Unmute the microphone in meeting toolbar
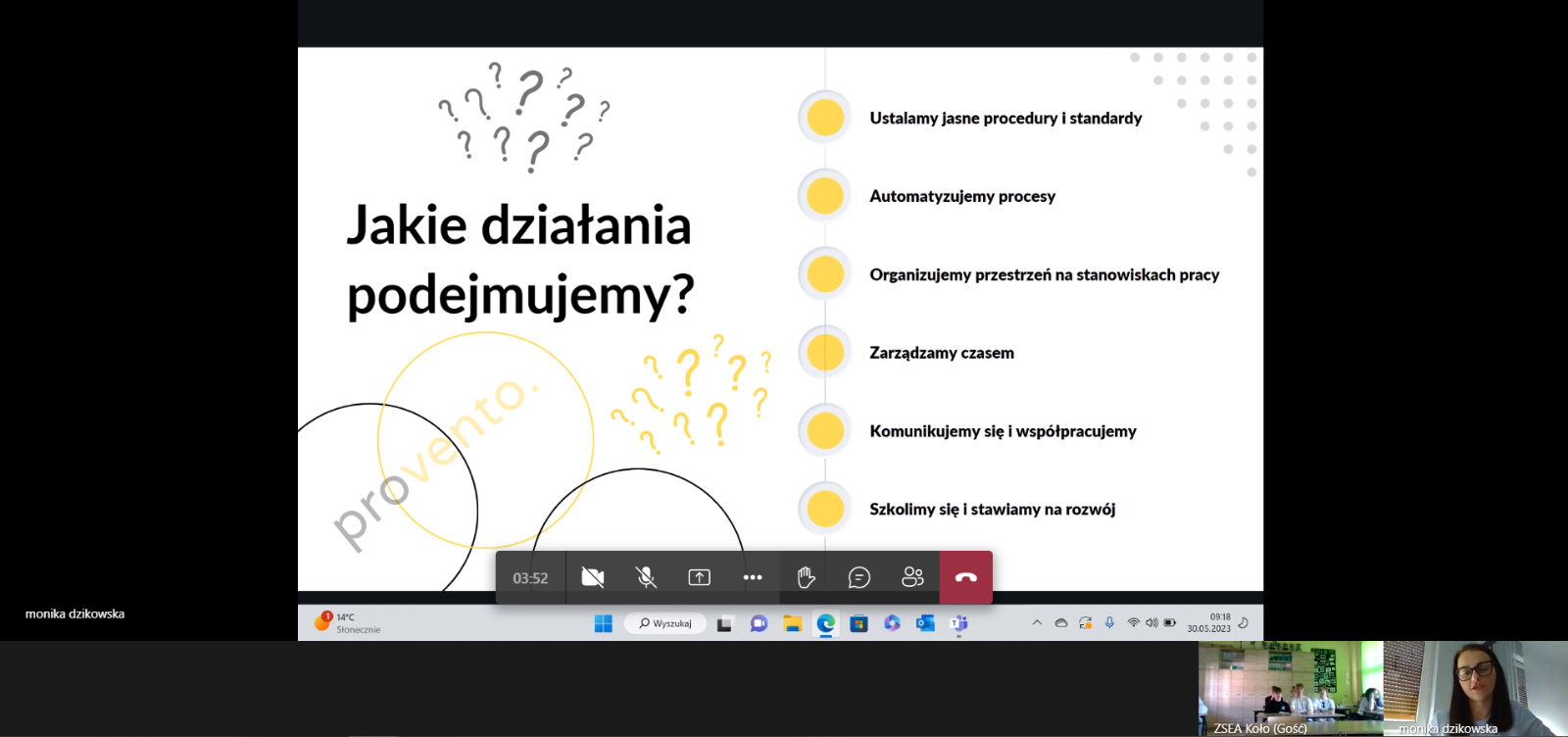The image size is (1568, 737). click(x=646, y=577)
